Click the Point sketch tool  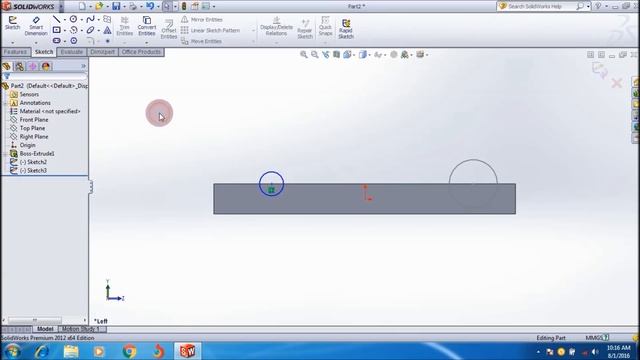coord(107,41)
